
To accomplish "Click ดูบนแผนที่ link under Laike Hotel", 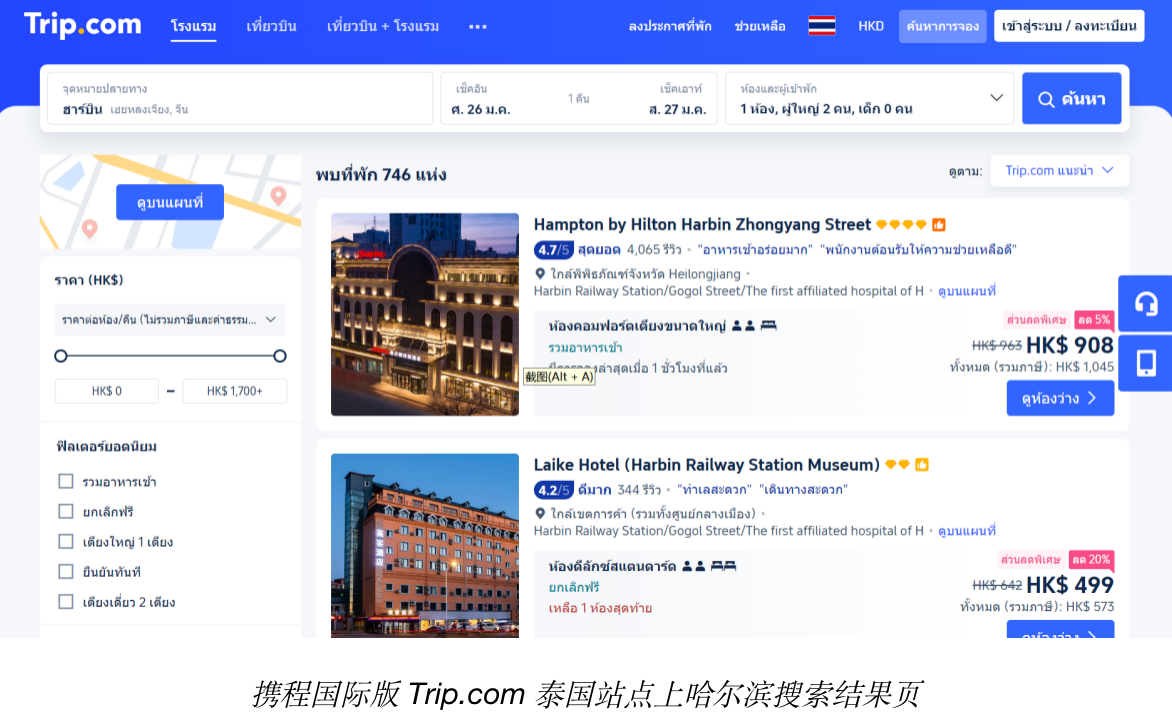I will tap(967, 531).
